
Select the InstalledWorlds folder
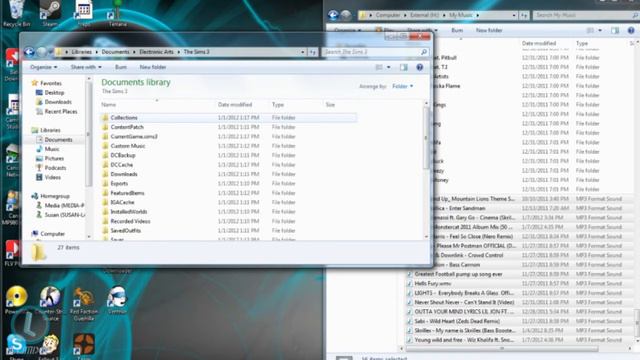[x=129, y=212]
